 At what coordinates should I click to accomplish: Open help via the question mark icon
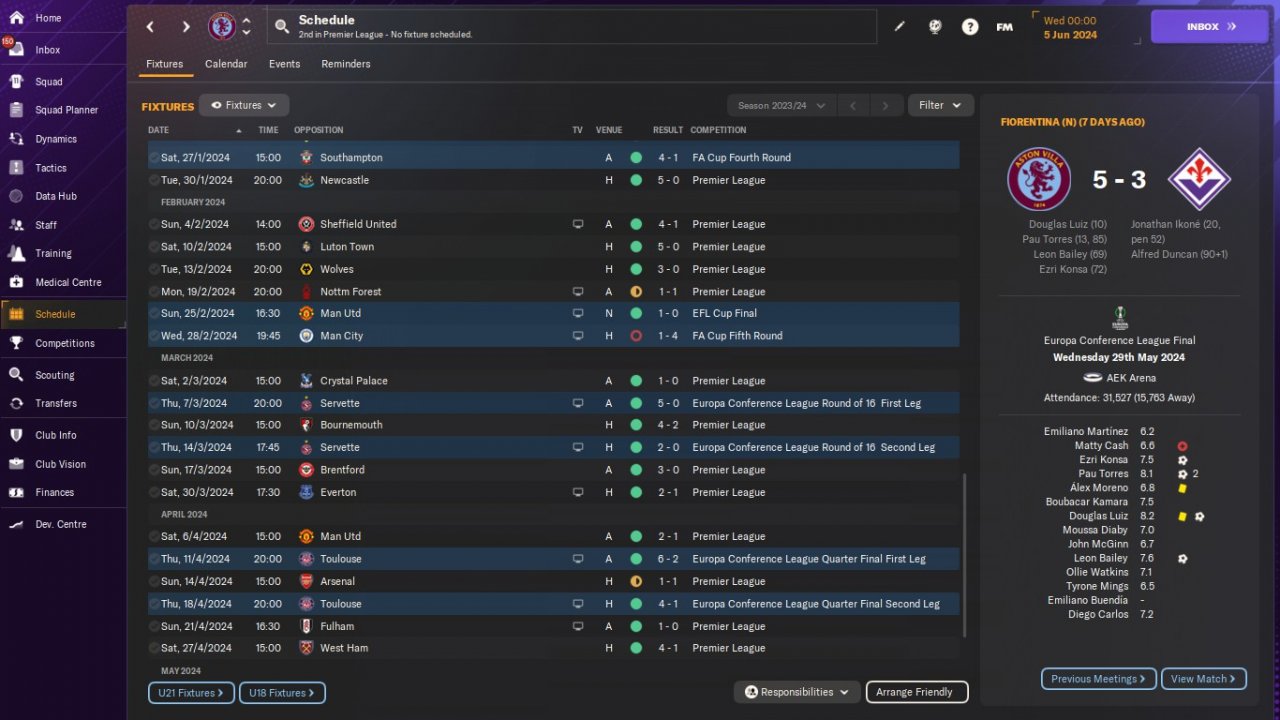[970, 27]
